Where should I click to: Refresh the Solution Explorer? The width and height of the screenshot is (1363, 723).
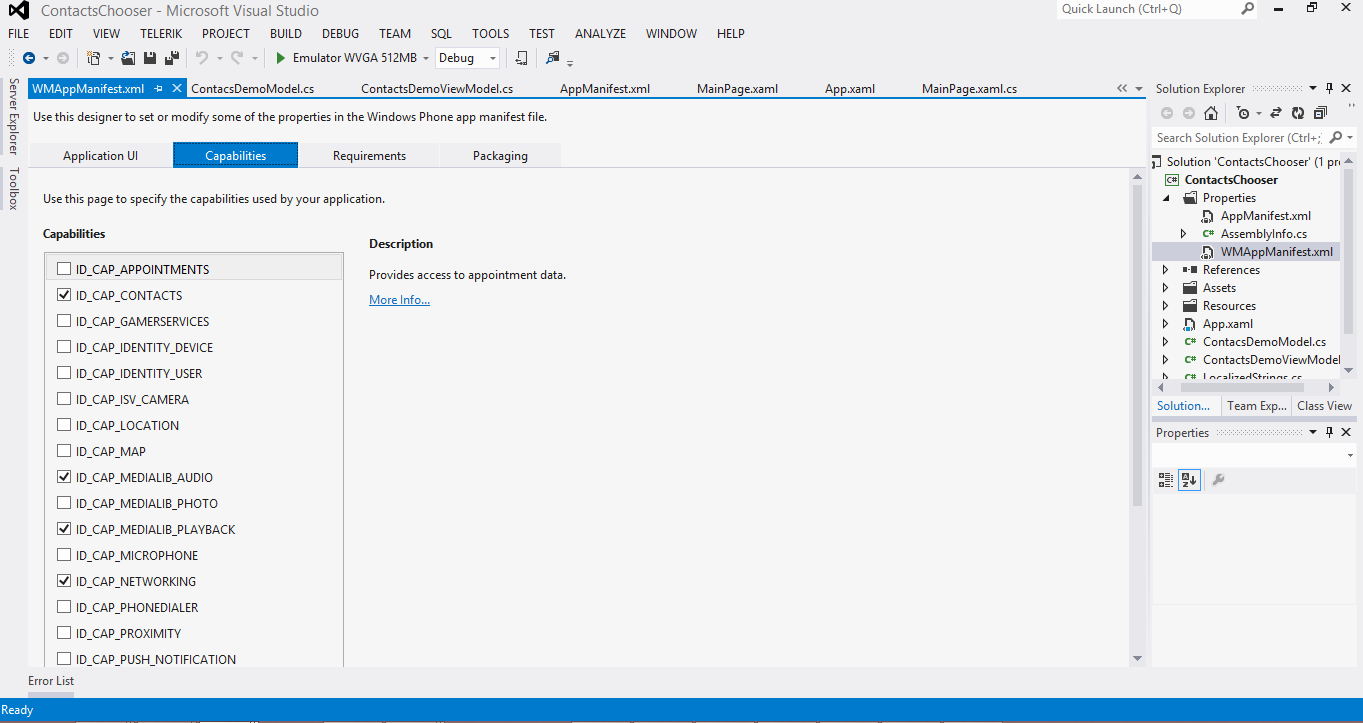(1298, 113)
